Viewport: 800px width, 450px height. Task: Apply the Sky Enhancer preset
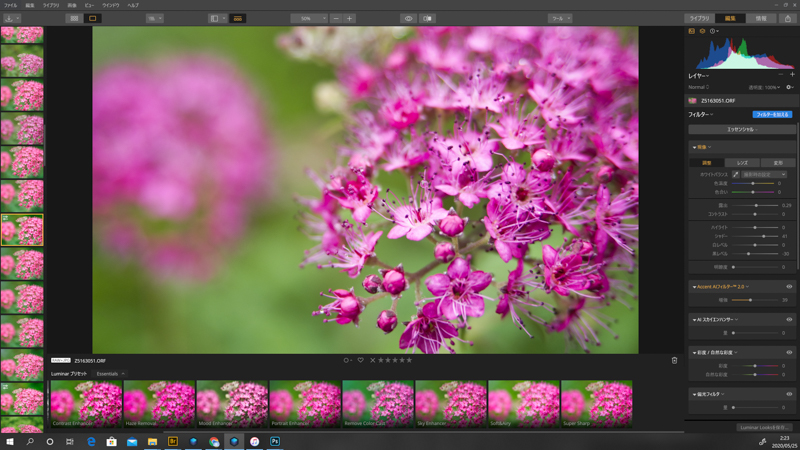(x=451, y=404)
